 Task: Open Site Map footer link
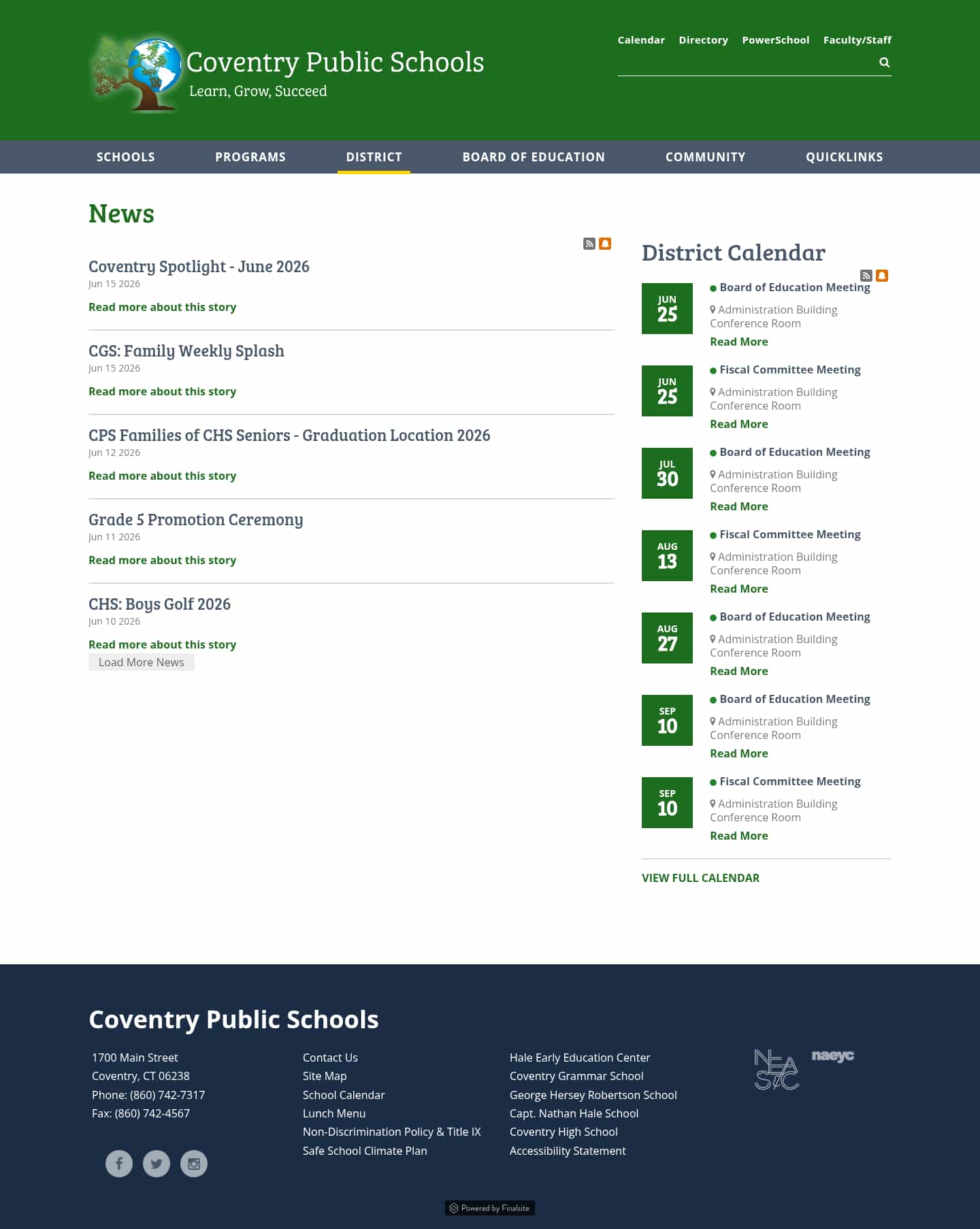click(325, 1076)
